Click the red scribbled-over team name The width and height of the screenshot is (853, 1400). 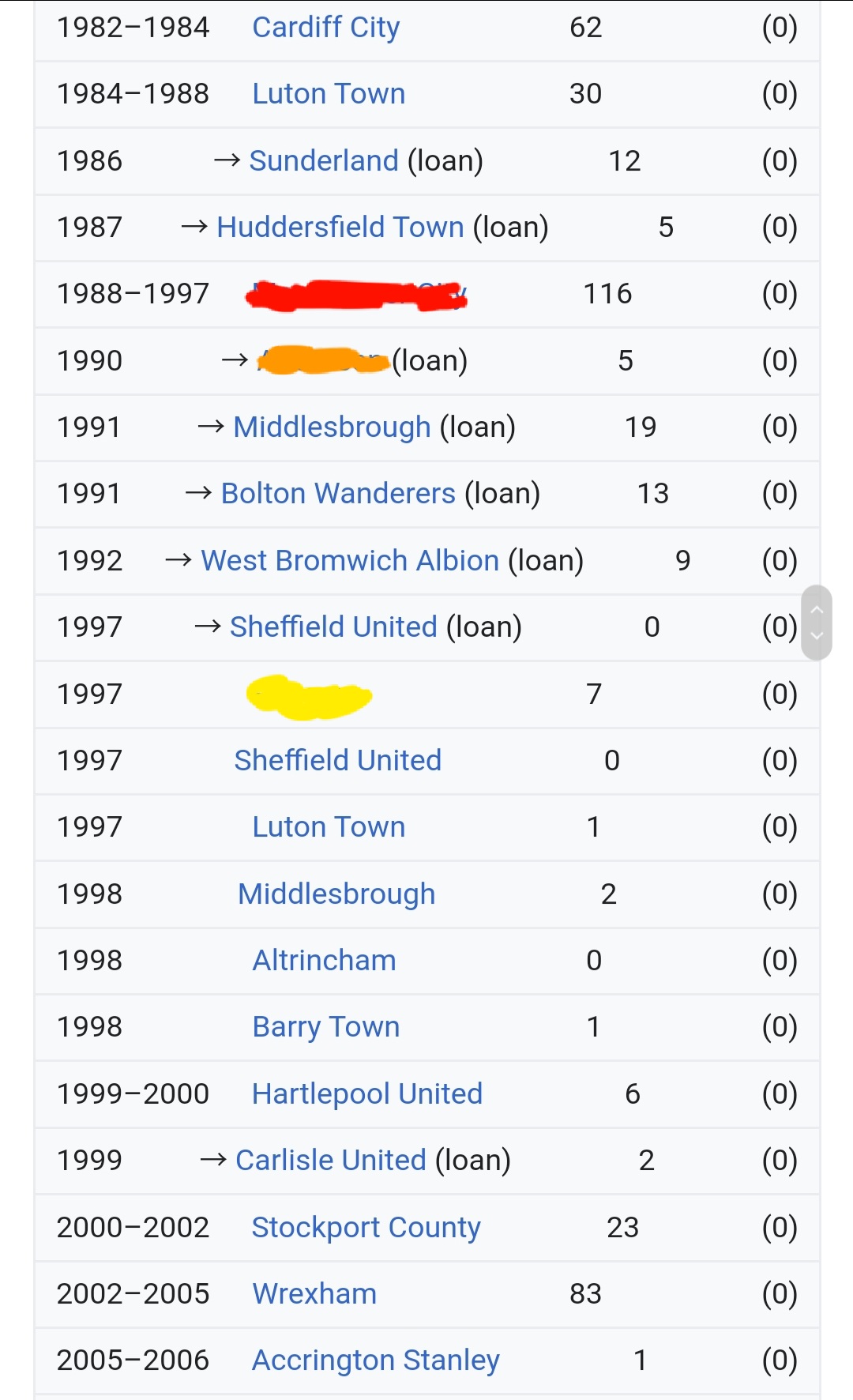point(355,295)
